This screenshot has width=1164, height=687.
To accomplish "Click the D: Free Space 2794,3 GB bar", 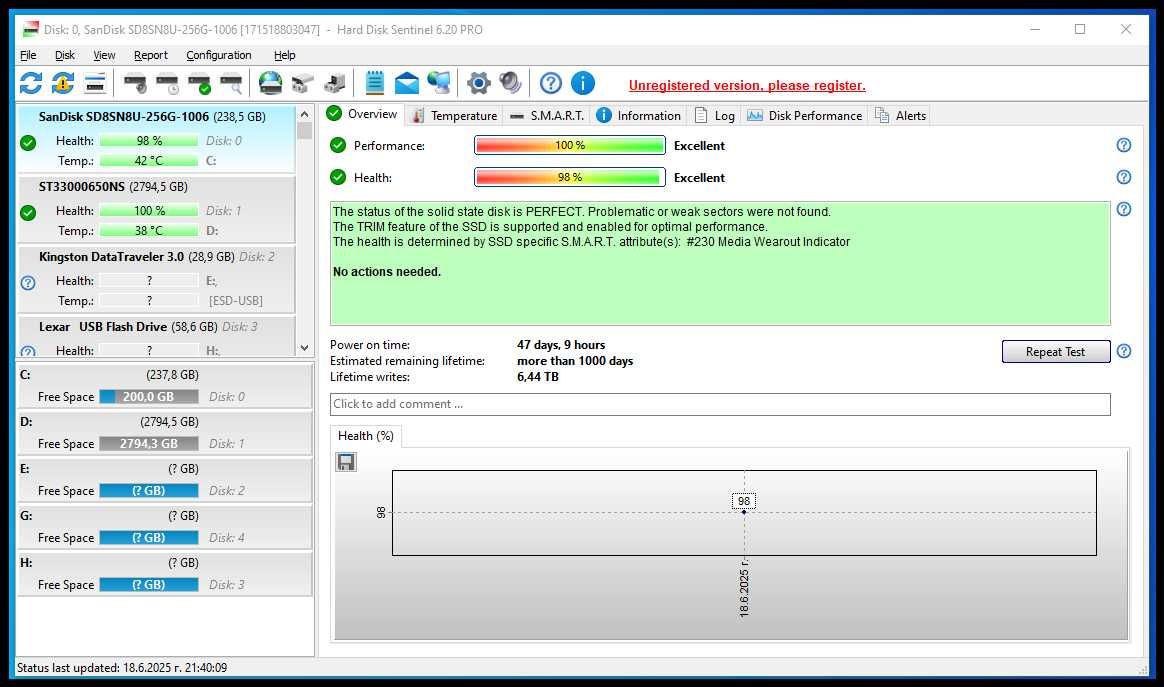I will pyautogui.click(x=148, y=443).
